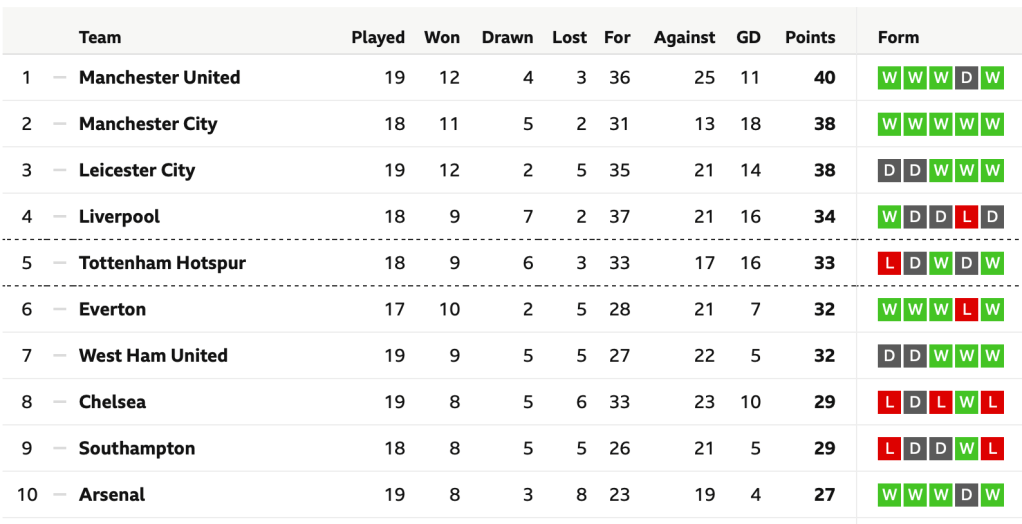
Task: Go to the Everton team link
Action: pos(112,310)
